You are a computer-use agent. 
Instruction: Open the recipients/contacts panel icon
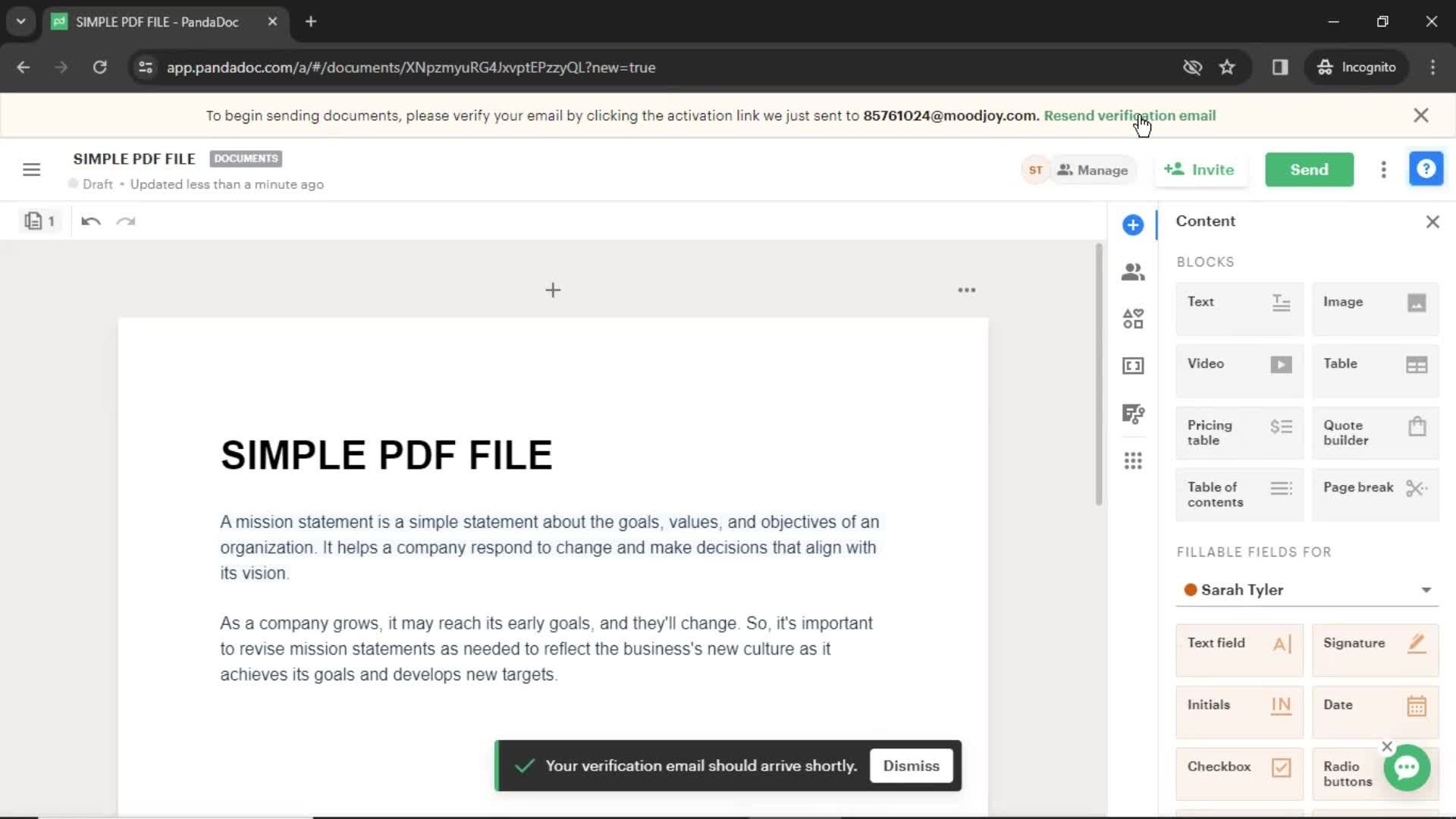(1133, 271)
